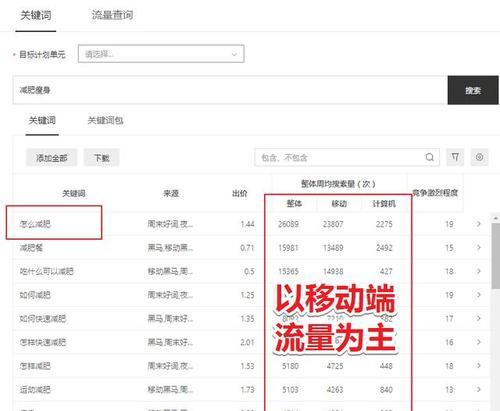Click the 2.01 bid value

coord(247,342)
